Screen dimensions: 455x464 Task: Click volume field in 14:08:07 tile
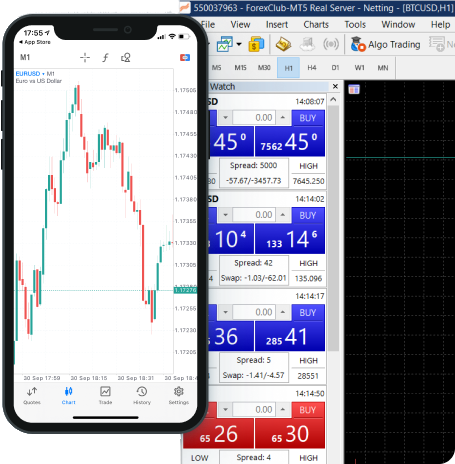(x=254, y=118)
